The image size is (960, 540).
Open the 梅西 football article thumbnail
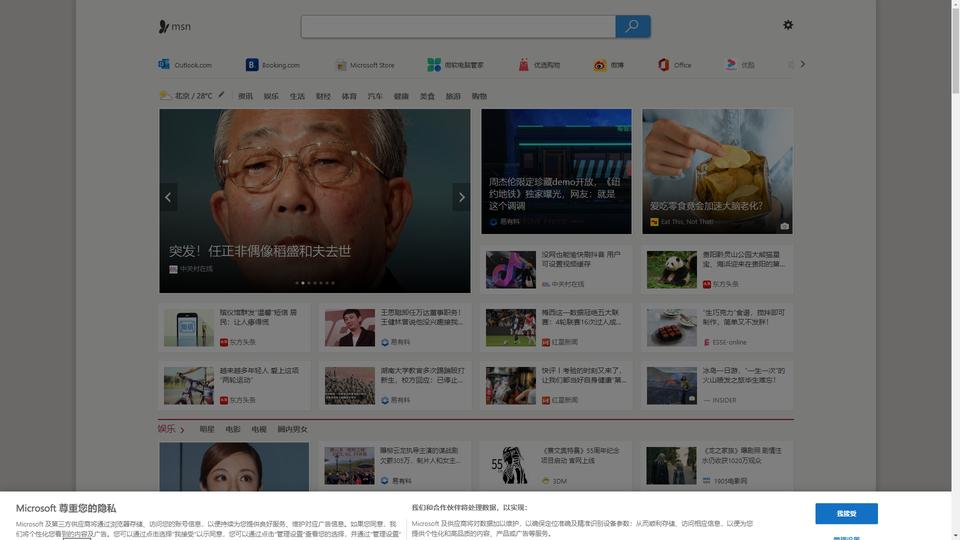[x=511, y=328]
